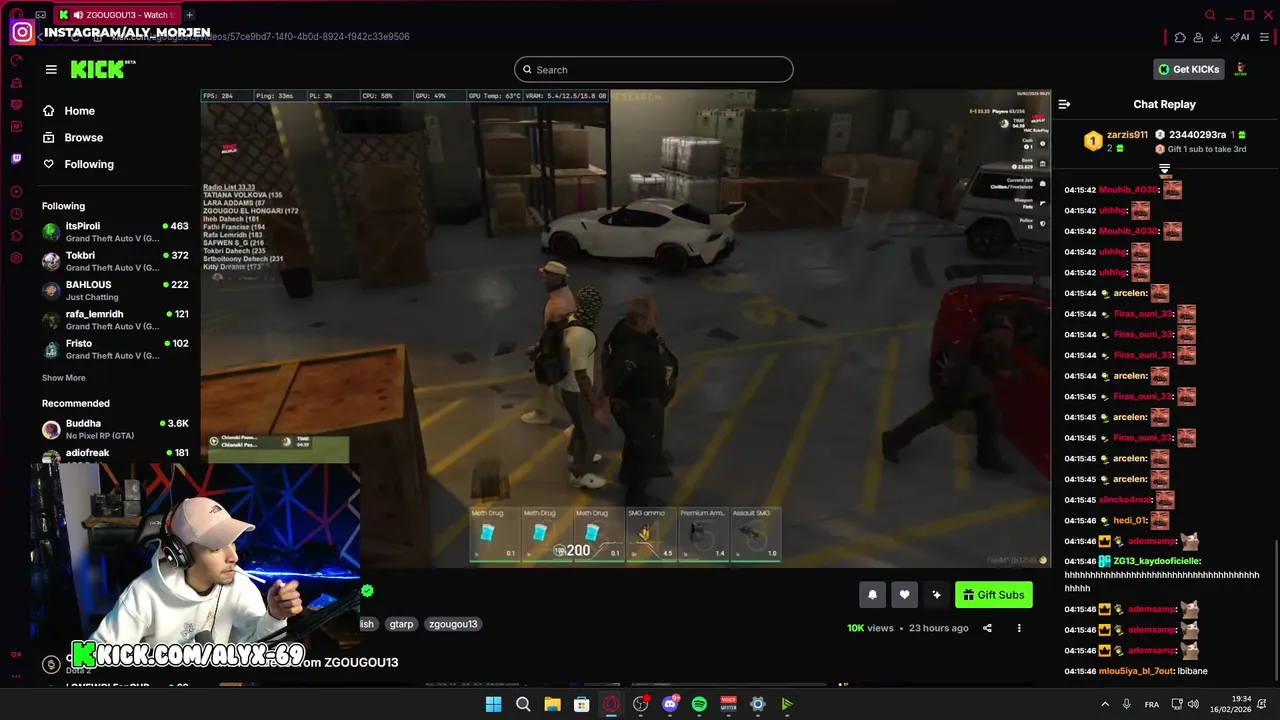1280x720 pixels.
Task: Open the Opera account profile icon
Action: [1198, 37]
